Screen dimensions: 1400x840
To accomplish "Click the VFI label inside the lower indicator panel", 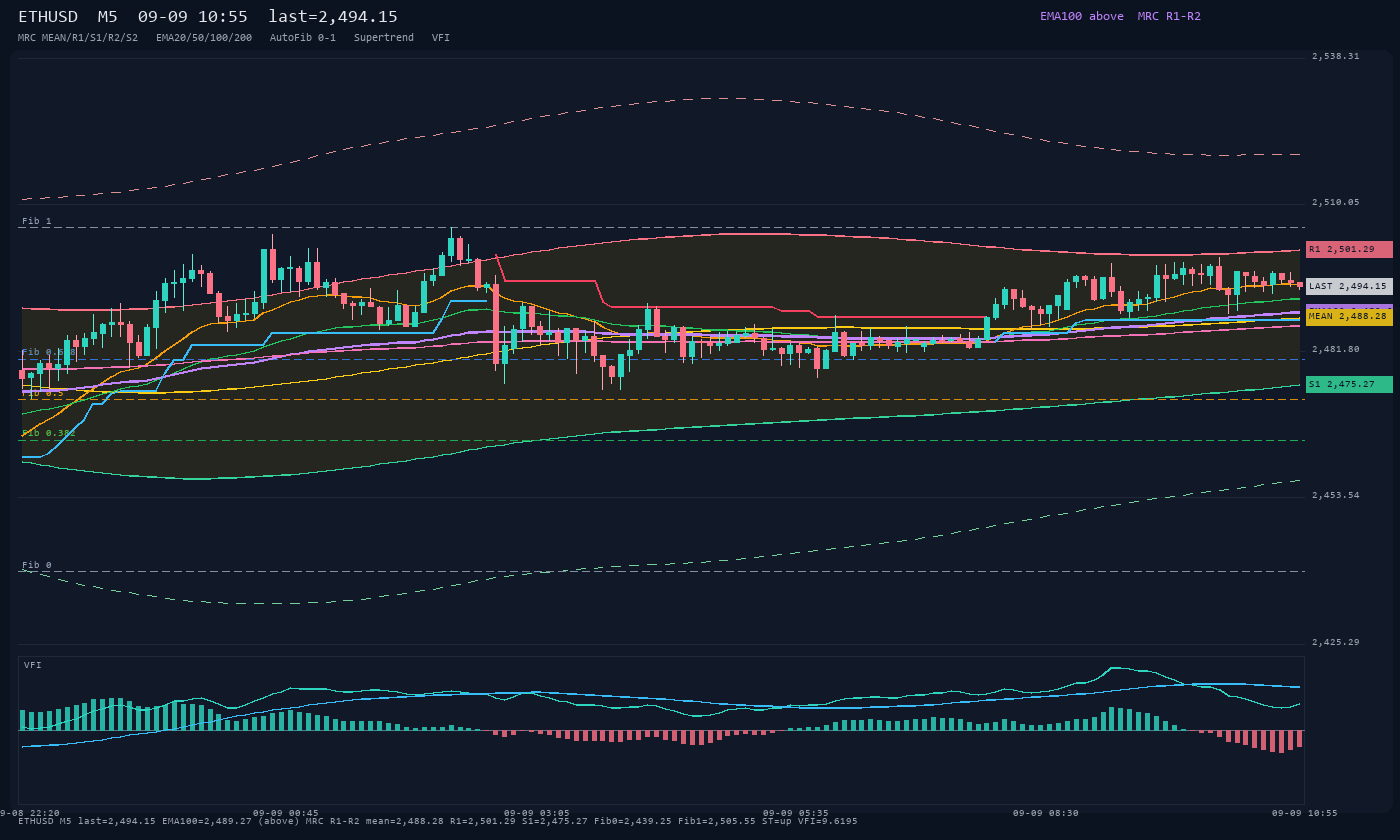I will (x=33, y=665).
